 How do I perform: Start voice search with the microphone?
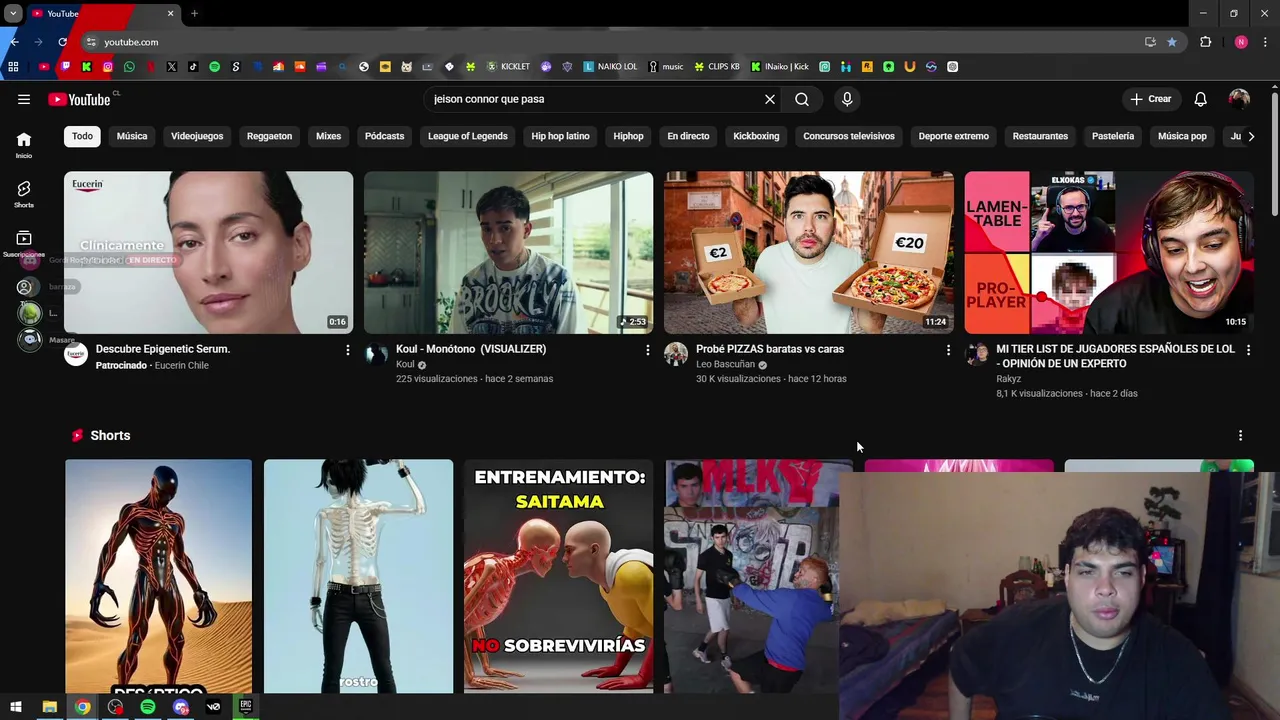pos(847,99)
